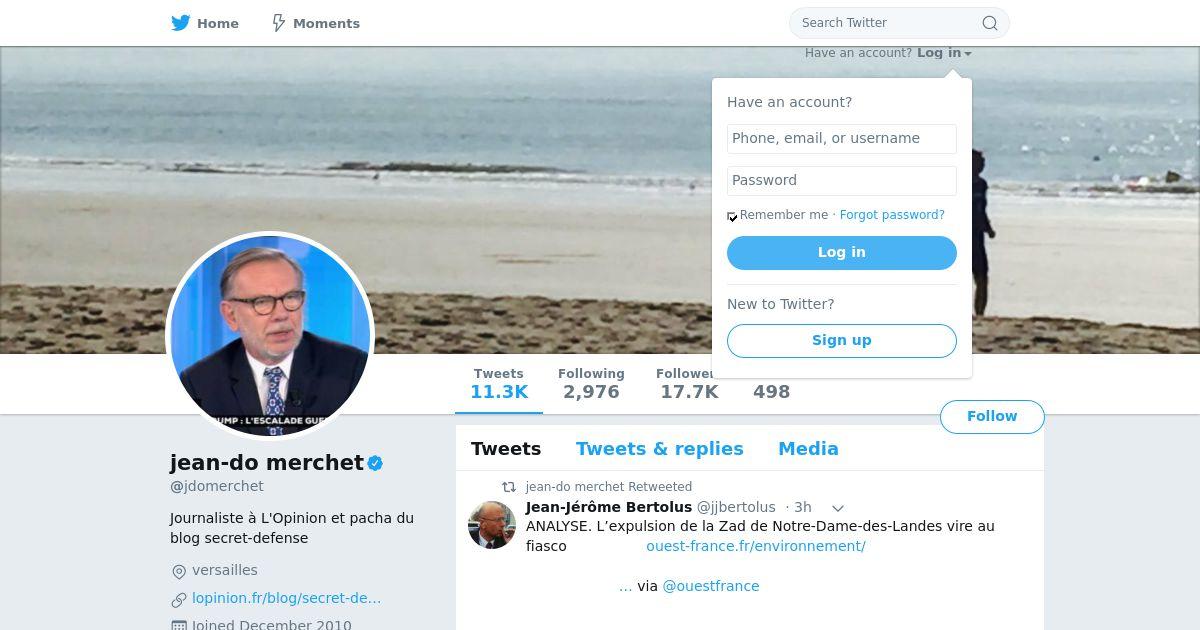This screenshot has width=1200, height=630.
Task: Select the Tweets 11.3K stat tab
Action: coord(498,383)
